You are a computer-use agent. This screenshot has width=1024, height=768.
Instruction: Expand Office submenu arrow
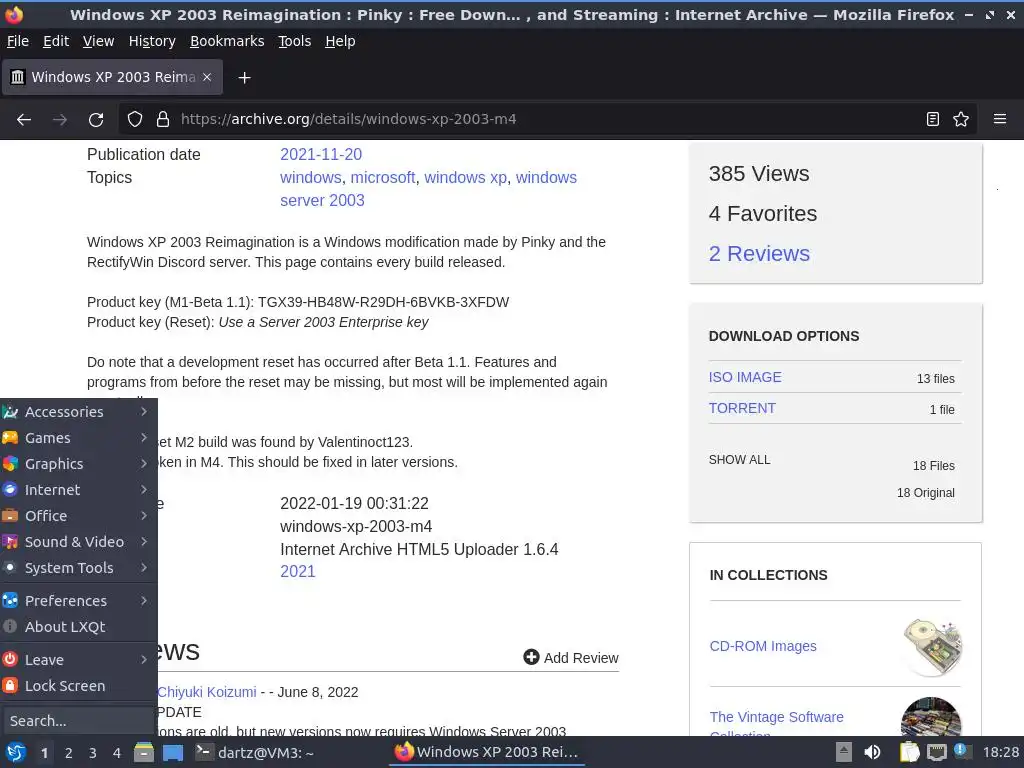144,516
